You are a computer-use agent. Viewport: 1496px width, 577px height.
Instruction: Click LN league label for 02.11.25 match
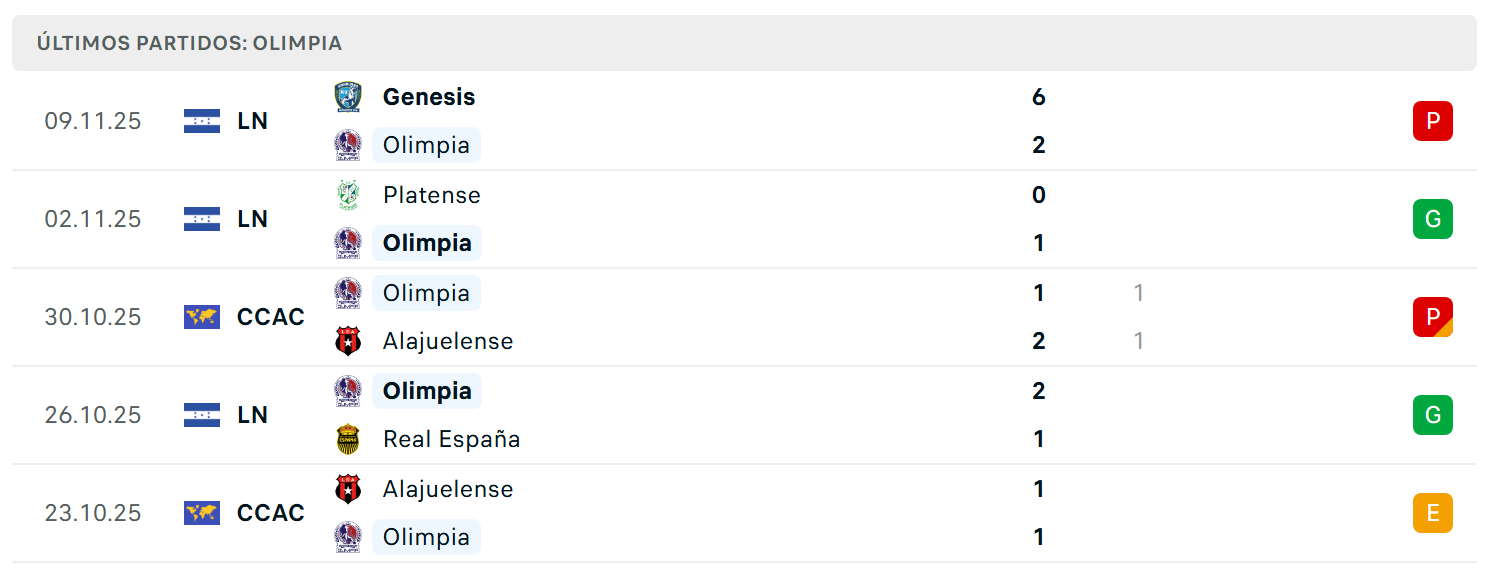click(x=252, y=219)
